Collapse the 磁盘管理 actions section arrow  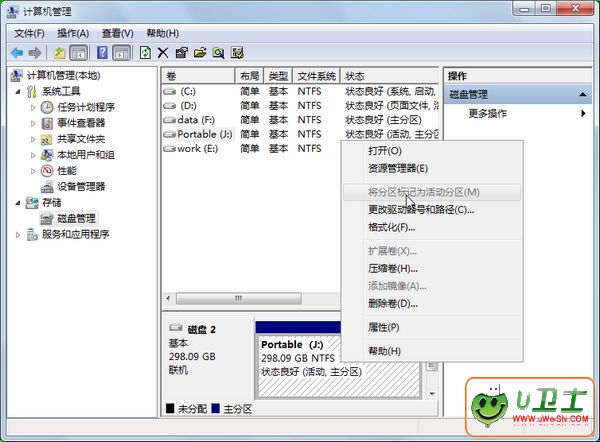click(x=582, y=94)
